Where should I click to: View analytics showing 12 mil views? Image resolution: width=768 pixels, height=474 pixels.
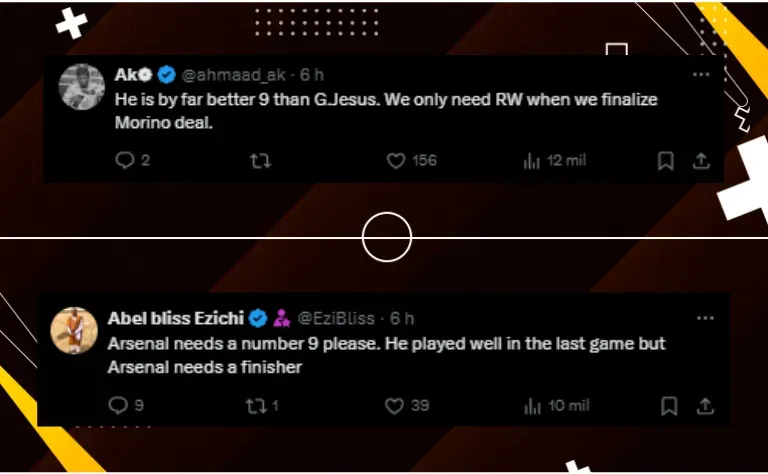531,161
